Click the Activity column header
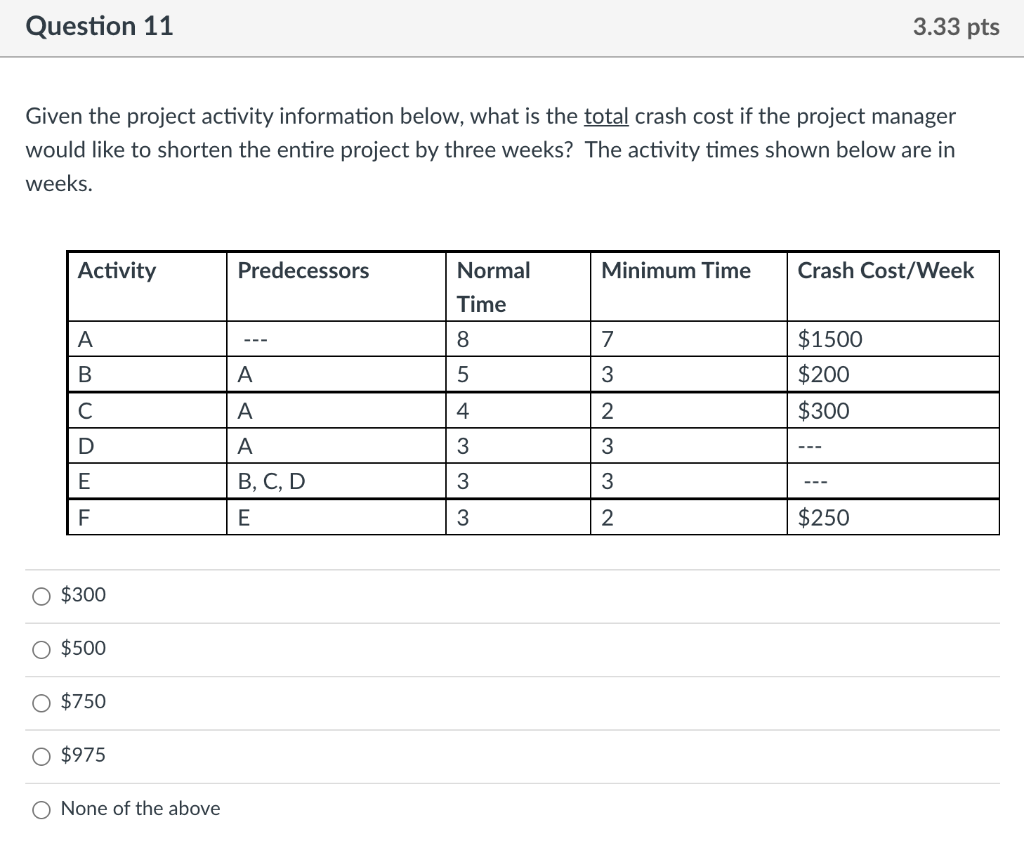The height and width of the screenshot is (860, 1024). tap(118, 270)
